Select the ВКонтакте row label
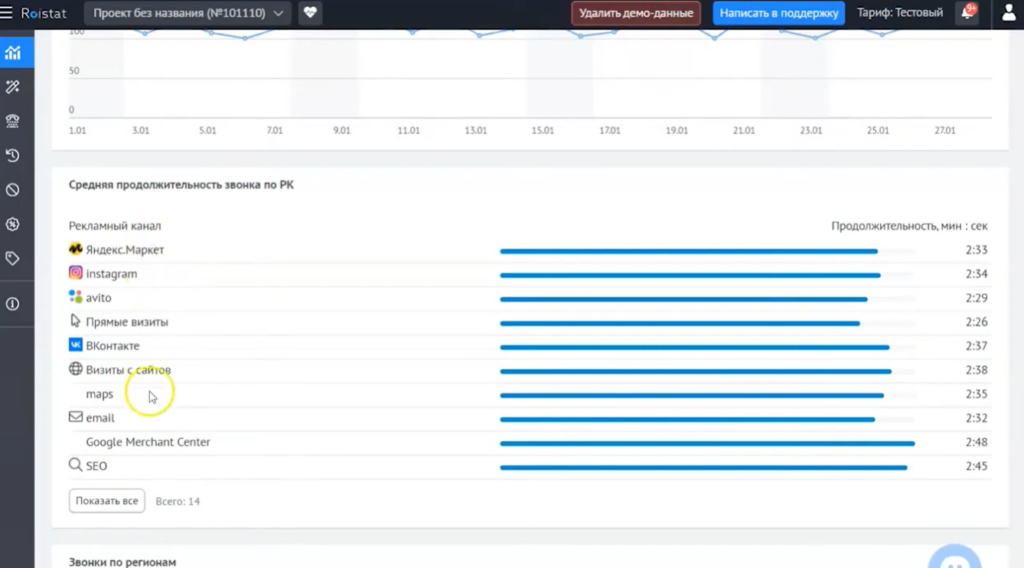 [x=112, y=346]
